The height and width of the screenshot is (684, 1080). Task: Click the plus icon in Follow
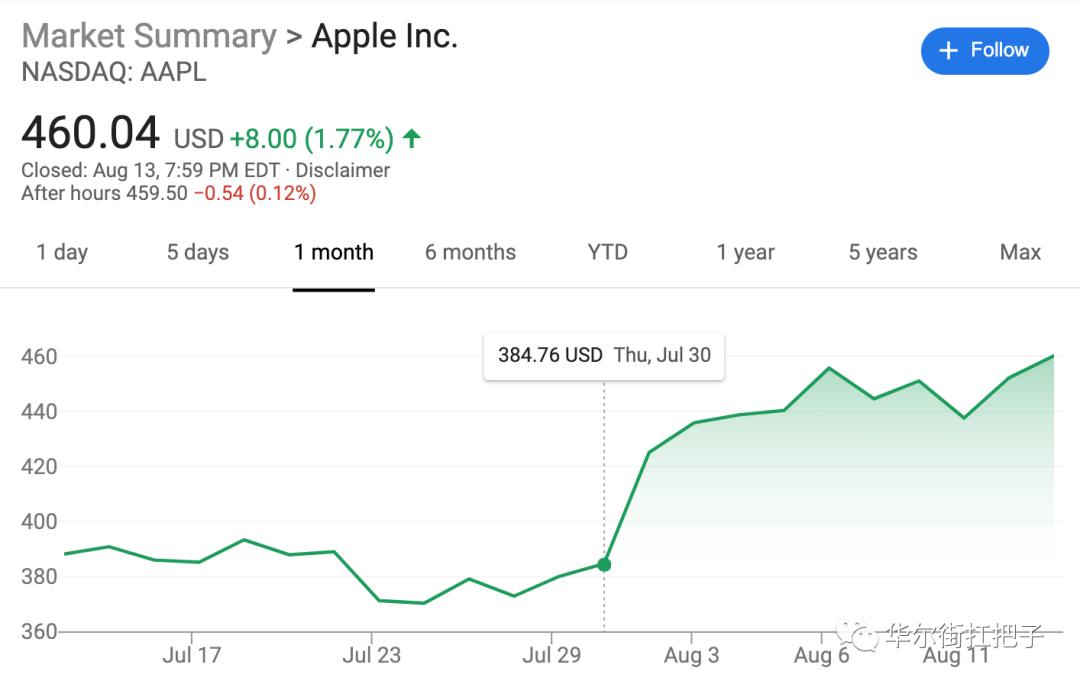coord(949,51)
